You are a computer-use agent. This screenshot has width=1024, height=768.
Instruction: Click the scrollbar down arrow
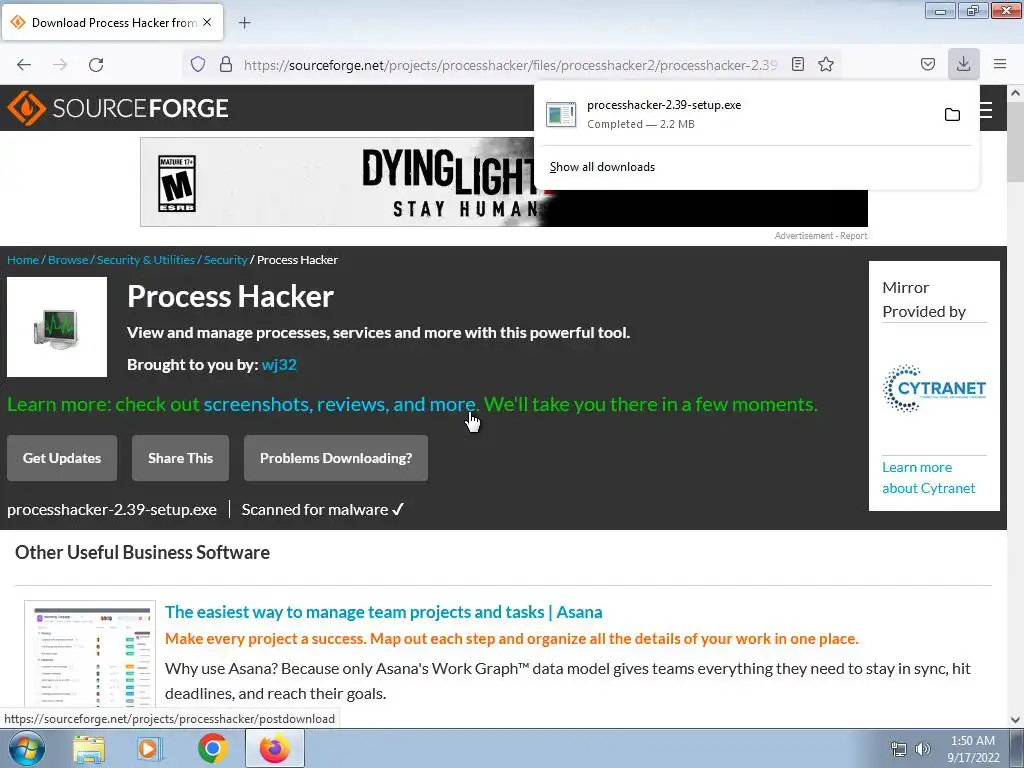1015,720
